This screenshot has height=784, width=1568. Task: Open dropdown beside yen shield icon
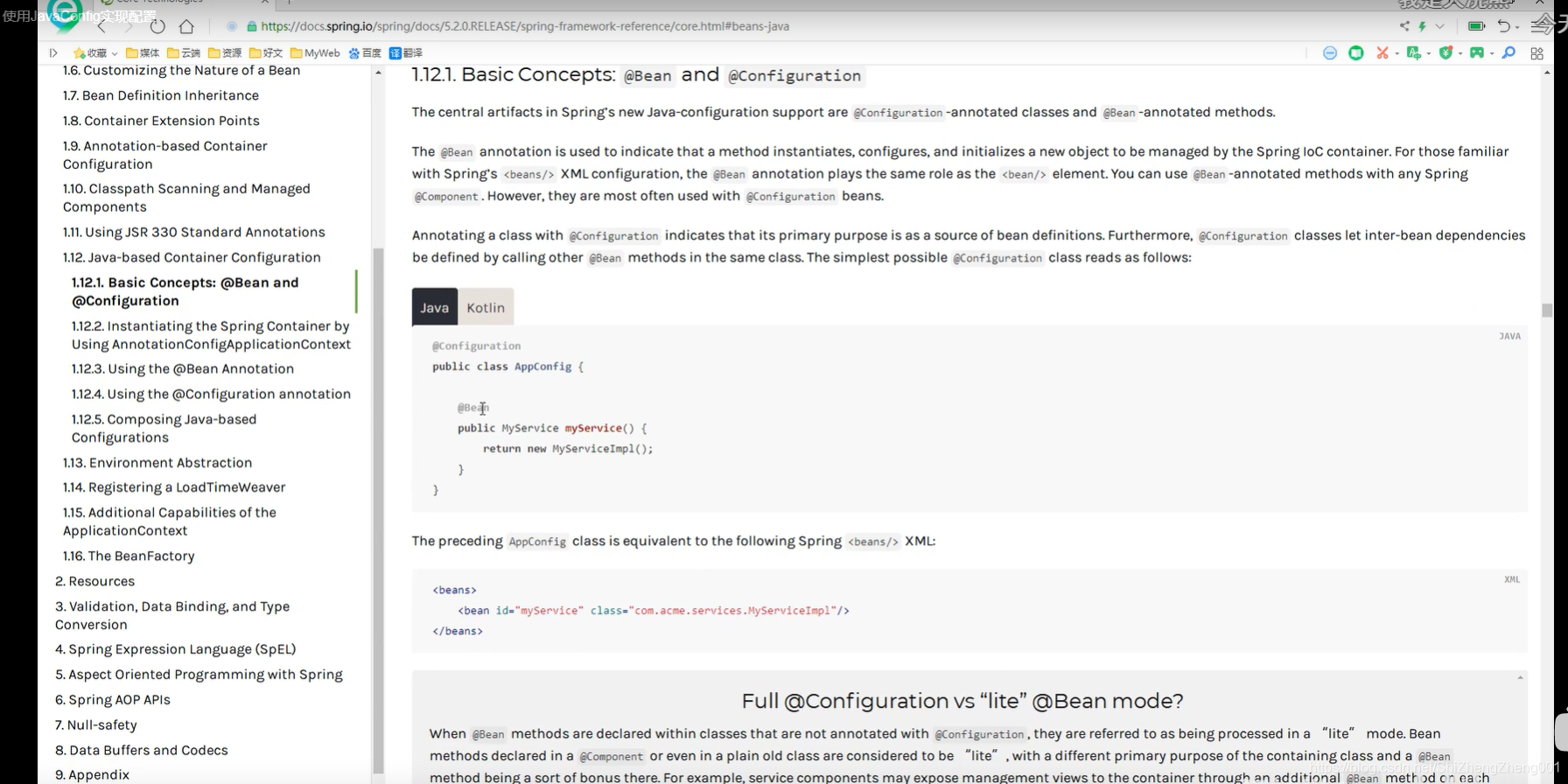(x=1460, y=53)
